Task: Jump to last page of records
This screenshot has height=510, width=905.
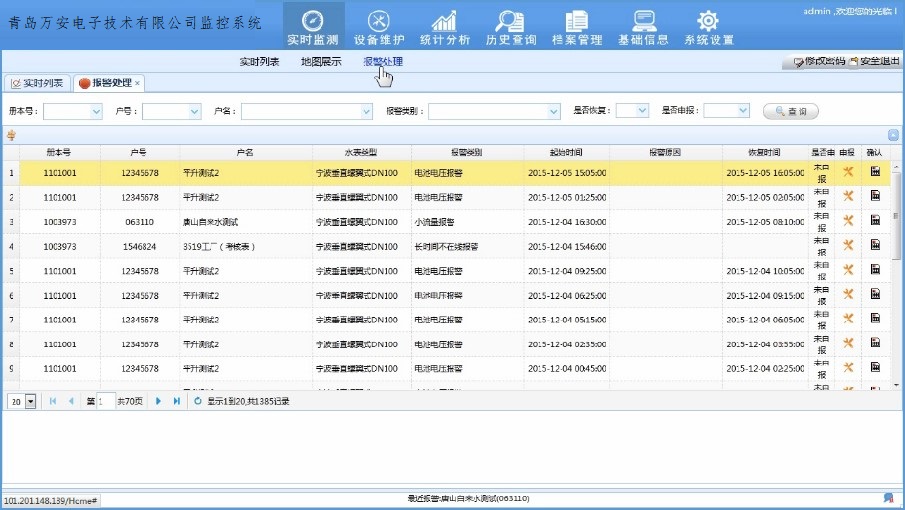Action: 177,401
